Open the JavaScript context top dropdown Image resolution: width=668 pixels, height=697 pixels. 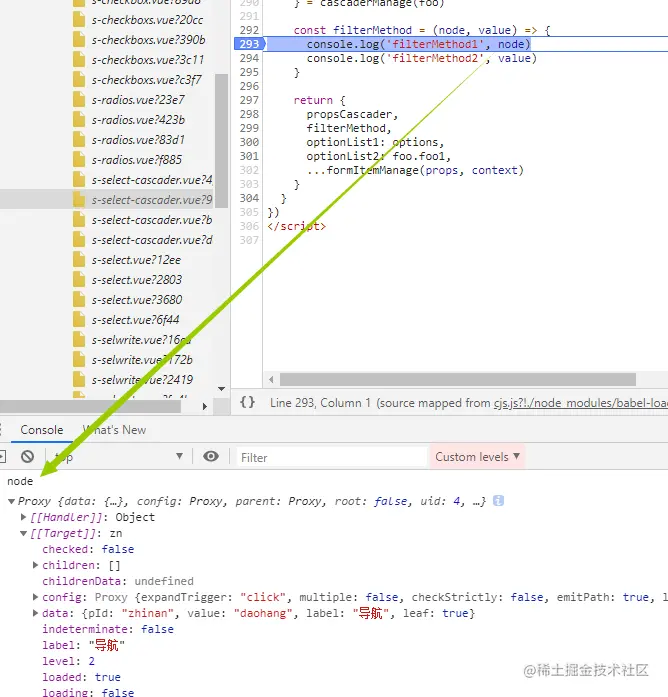(x=118, y=457)
